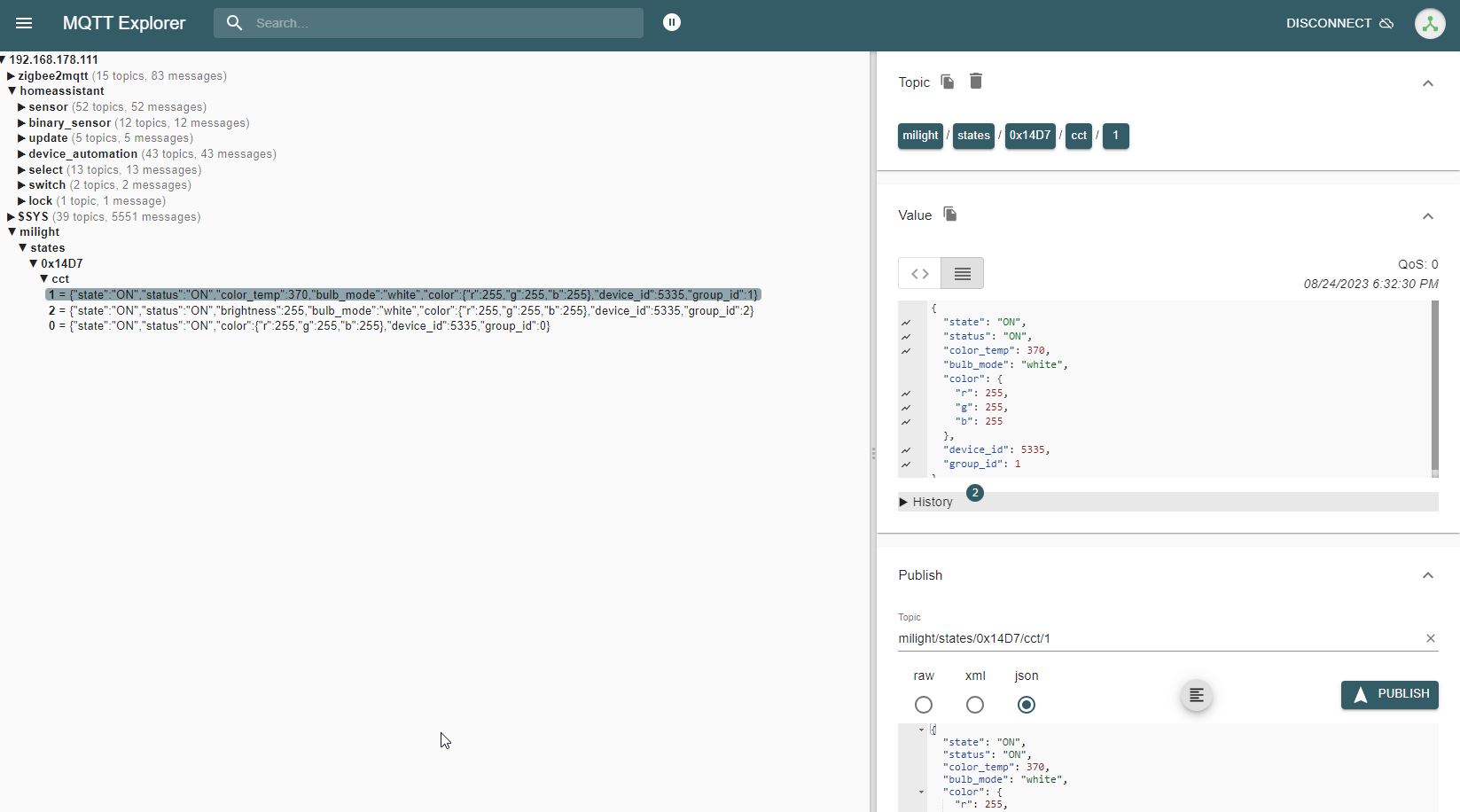Open the connection avatar icon
This screenshot has height=812, width=1460.
[x=1429, y=24]
